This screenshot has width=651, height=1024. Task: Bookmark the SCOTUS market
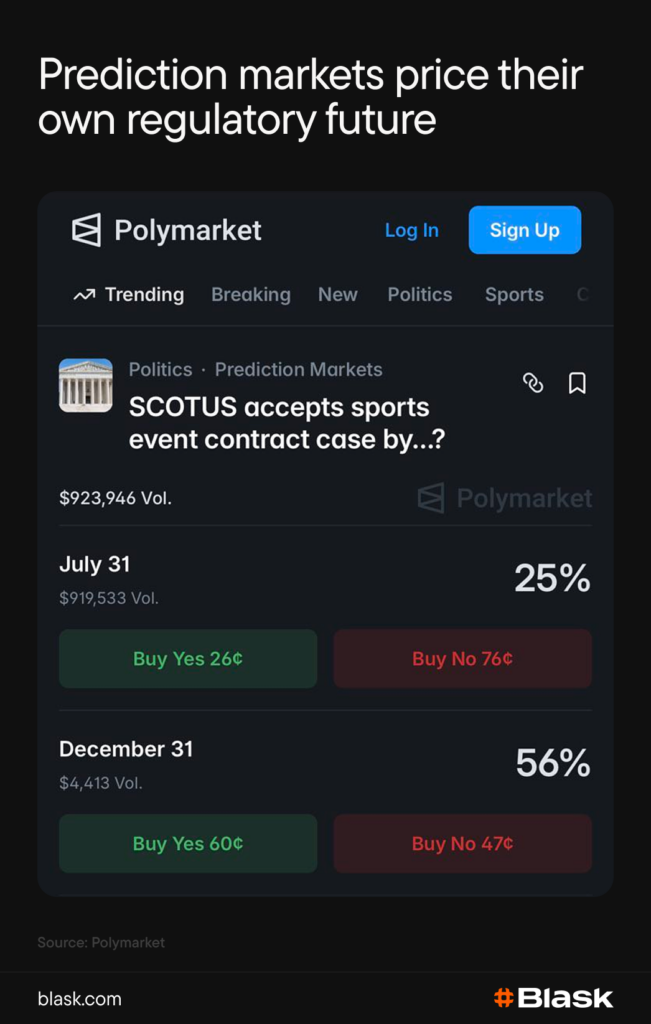[x=577, y=383]
